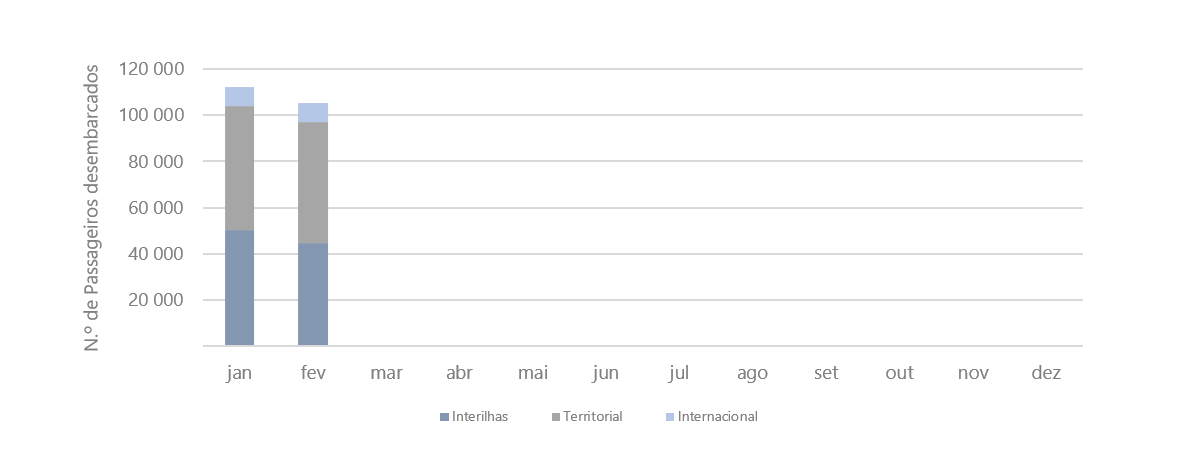
Task: Click the 60 000 axis value label
Action: [x=156, y=208]
